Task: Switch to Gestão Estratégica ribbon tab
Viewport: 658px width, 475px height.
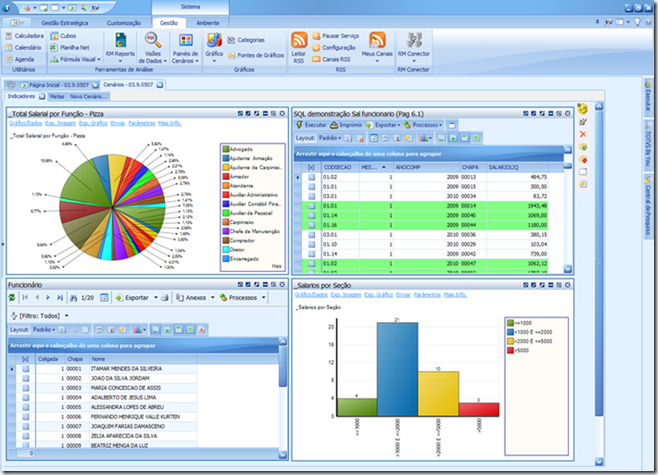Action: coord(65,23)
